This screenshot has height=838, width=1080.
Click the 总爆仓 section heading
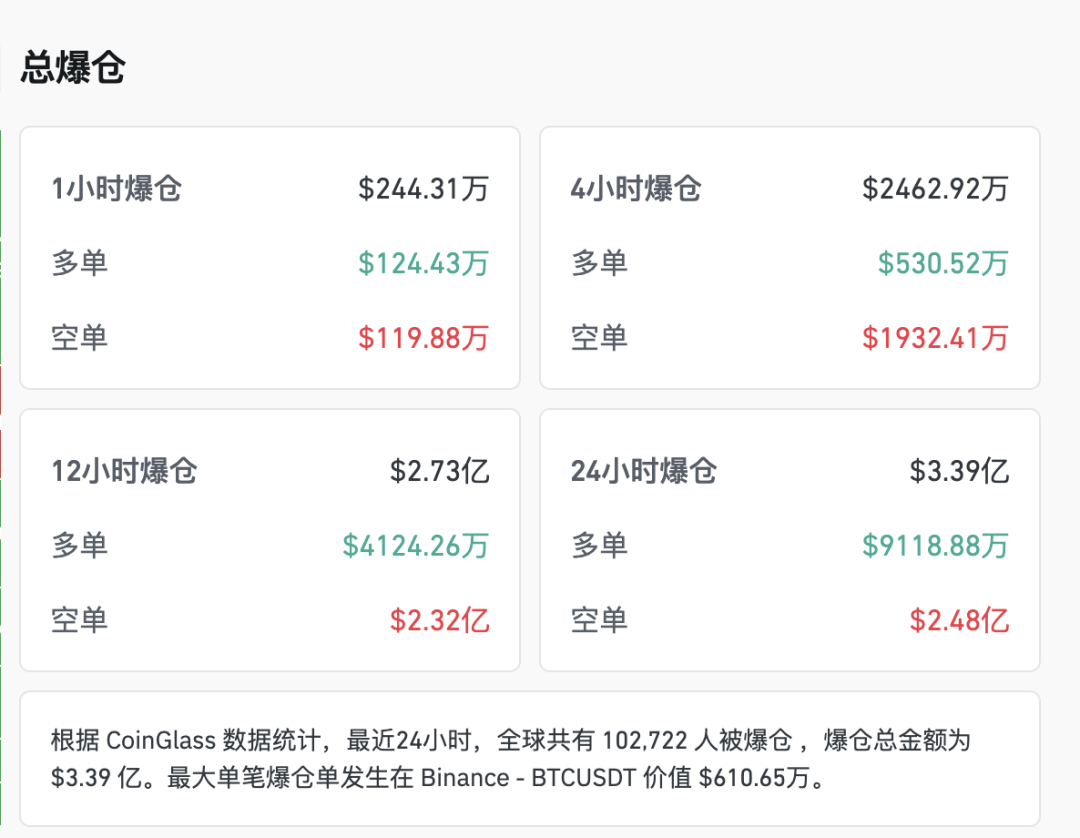click(x=72, y=67)
